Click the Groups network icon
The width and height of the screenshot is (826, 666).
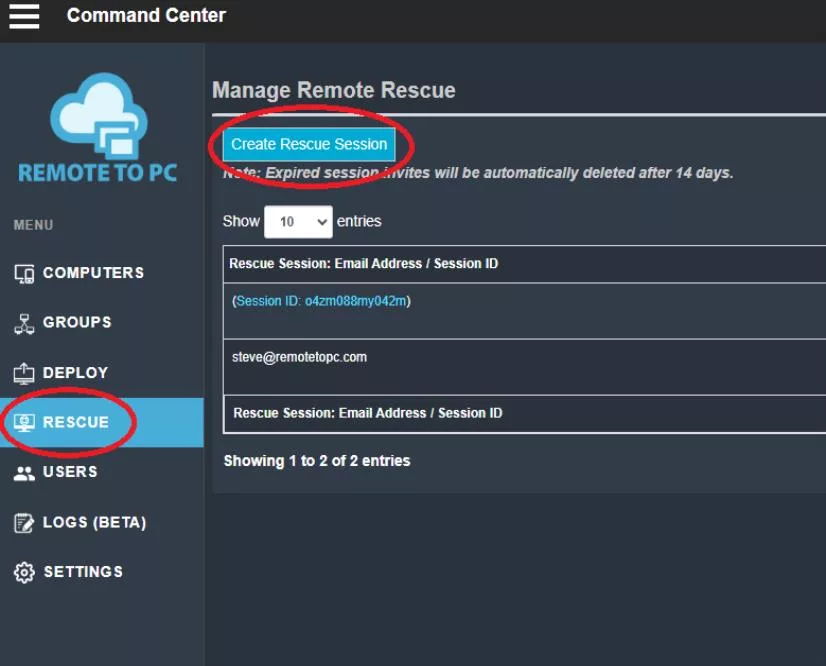click(x=24, y=323)
